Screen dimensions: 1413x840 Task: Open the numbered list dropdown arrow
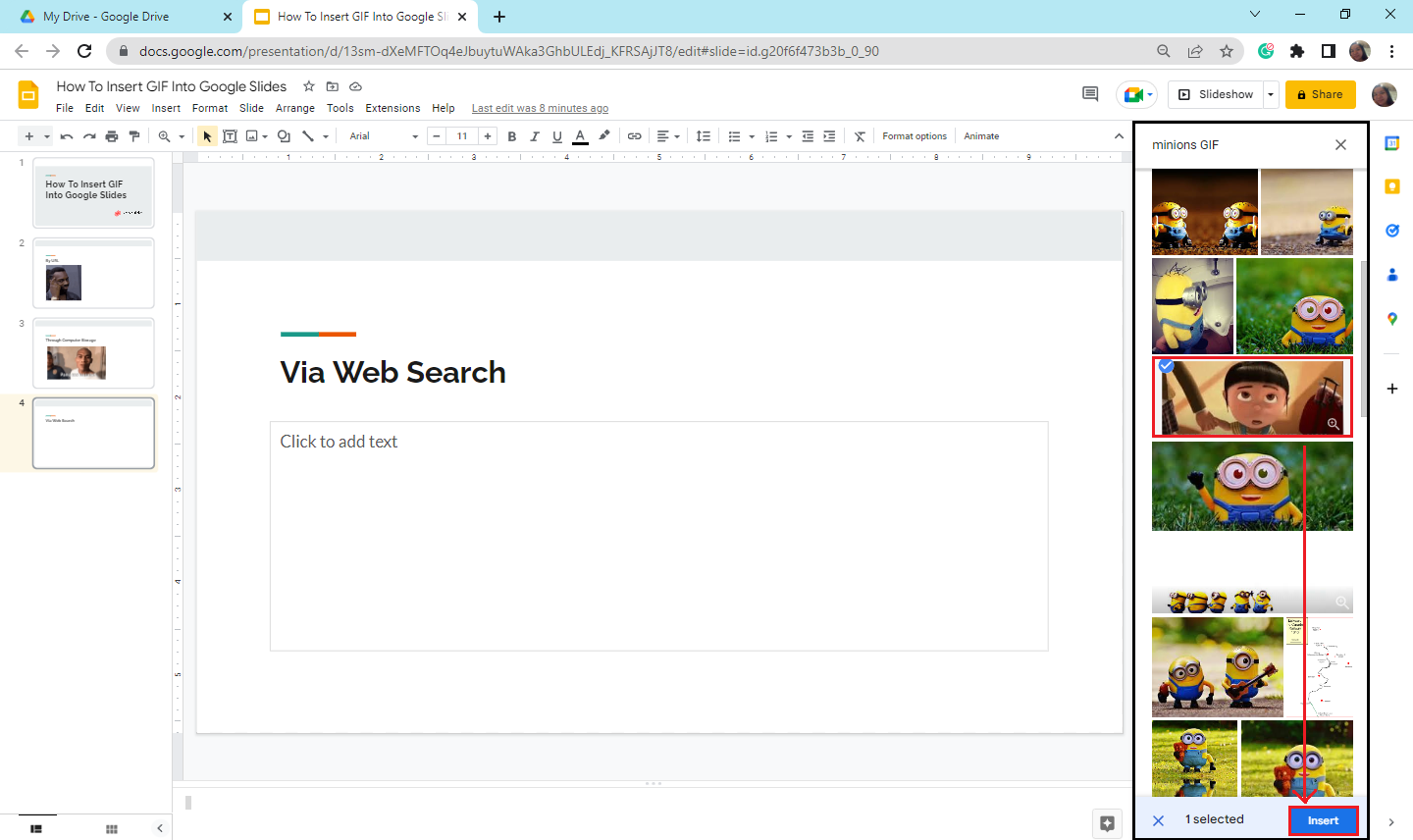[789, 136]
